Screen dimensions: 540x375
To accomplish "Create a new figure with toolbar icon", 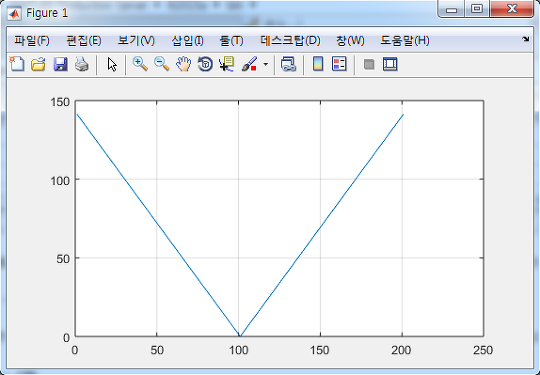I will 17,64.
